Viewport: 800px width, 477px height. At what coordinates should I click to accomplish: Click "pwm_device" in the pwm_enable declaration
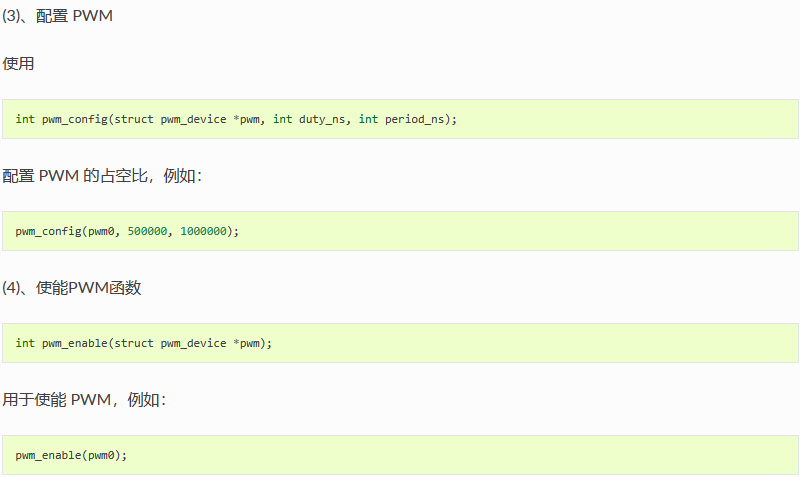(x=193, y=343)
